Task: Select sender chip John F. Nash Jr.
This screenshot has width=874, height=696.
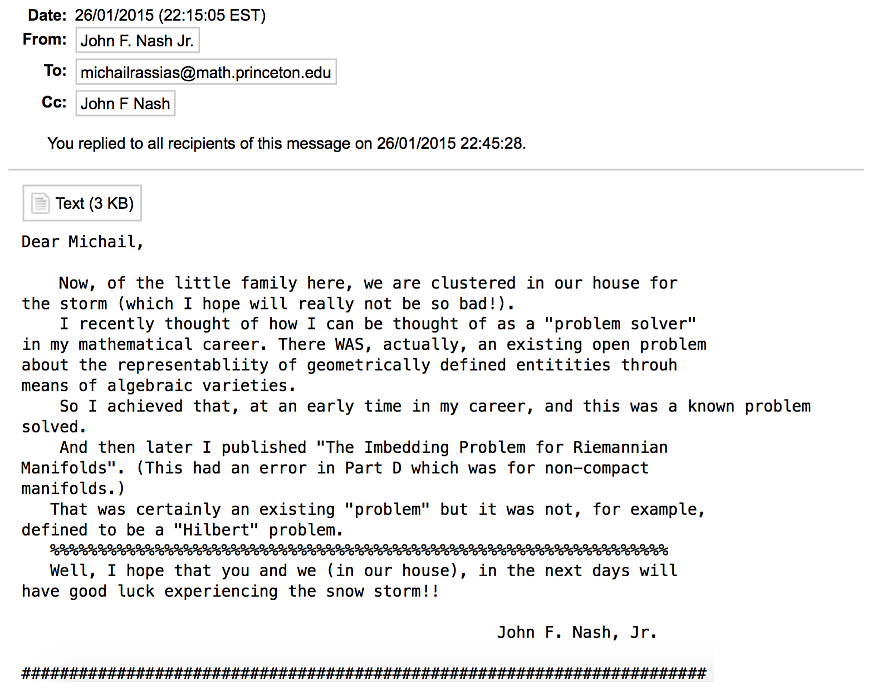Action: pyautogui.click(x=138, y=41)
